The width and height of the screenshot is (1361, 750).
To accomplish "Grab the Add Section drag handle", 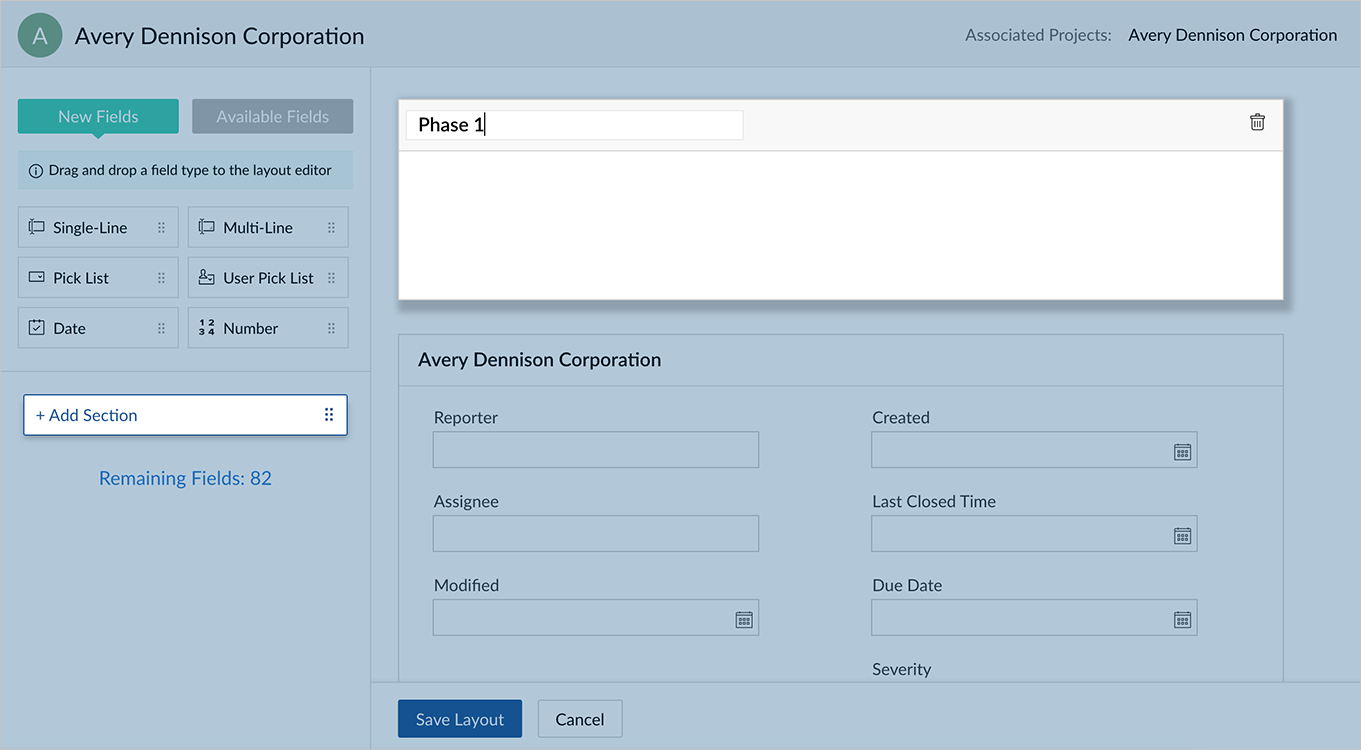I will (x=329, y=415).
